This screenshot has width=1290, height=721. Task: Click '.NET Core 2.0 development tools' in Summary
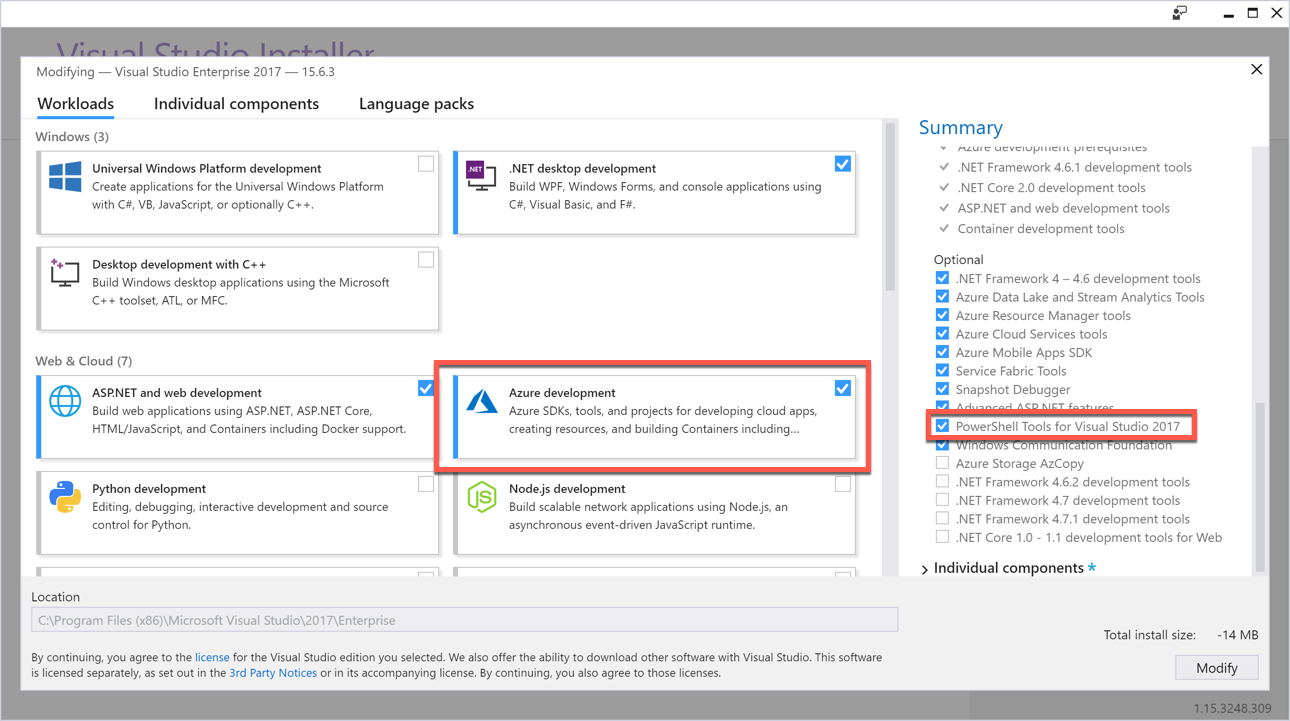click(x=1051, y=188)
